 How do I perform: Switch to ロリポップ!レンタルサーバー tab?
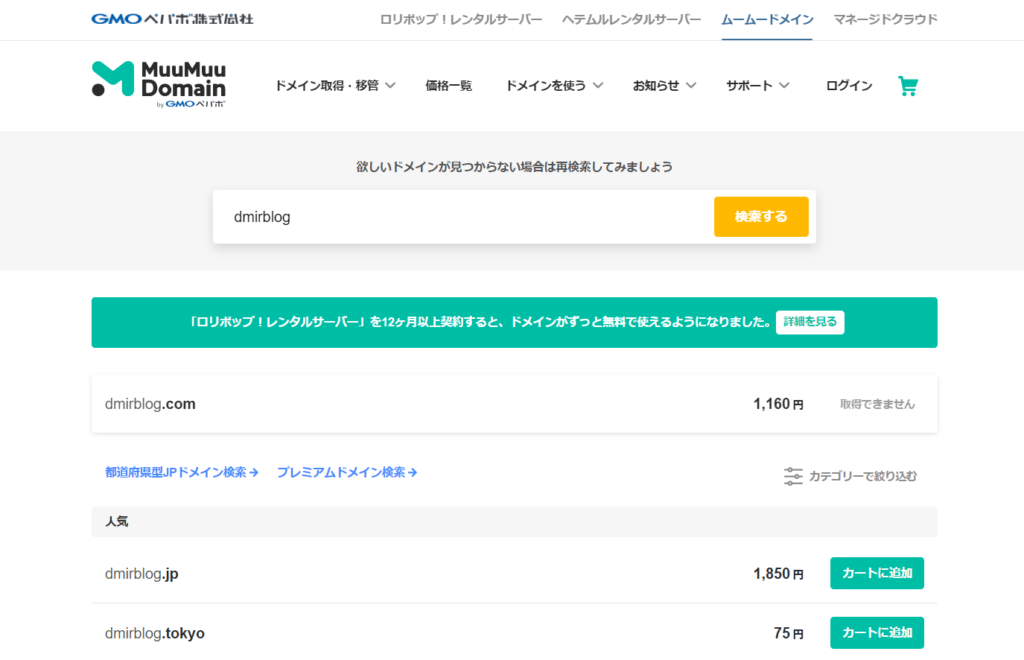pos(461,19)
